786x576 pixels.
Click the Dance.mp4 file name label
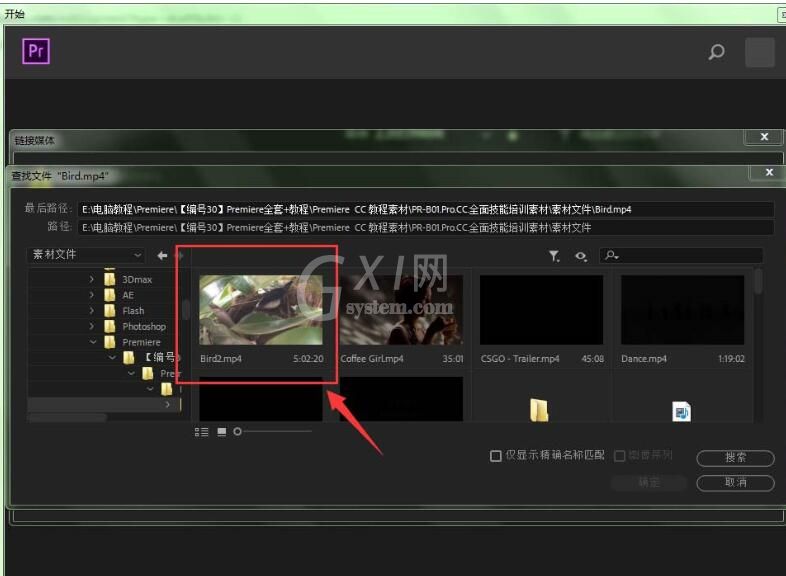click(x=644, y=359)
